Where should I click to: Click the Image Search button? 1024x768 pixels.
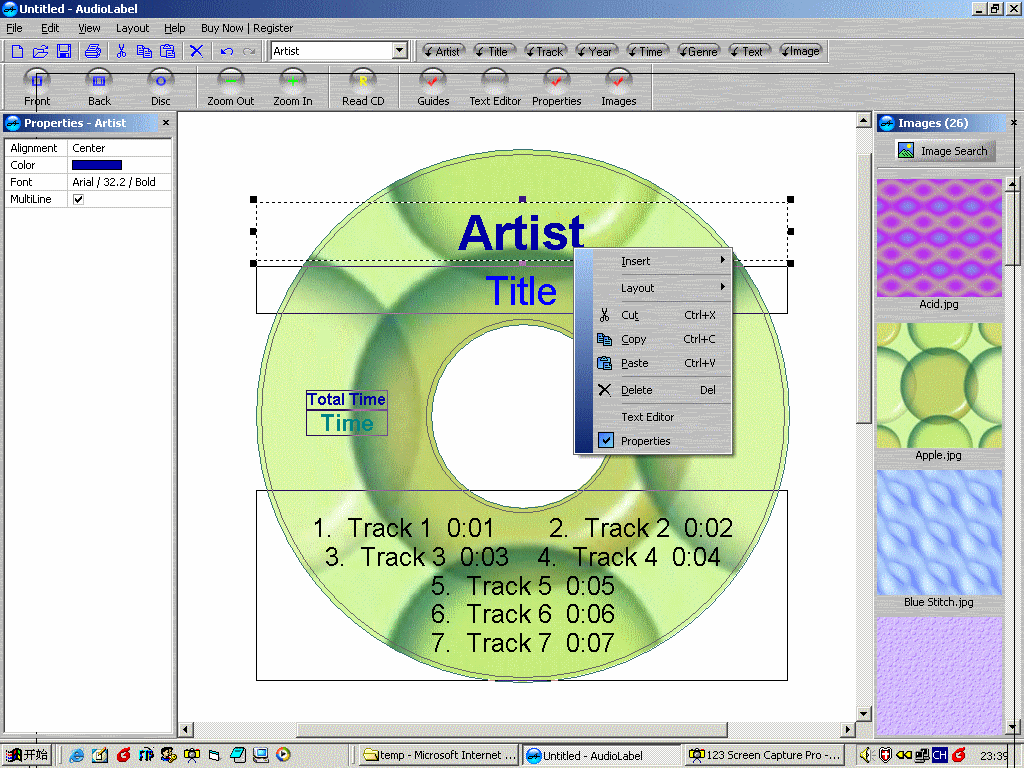[x=944, y=150]
